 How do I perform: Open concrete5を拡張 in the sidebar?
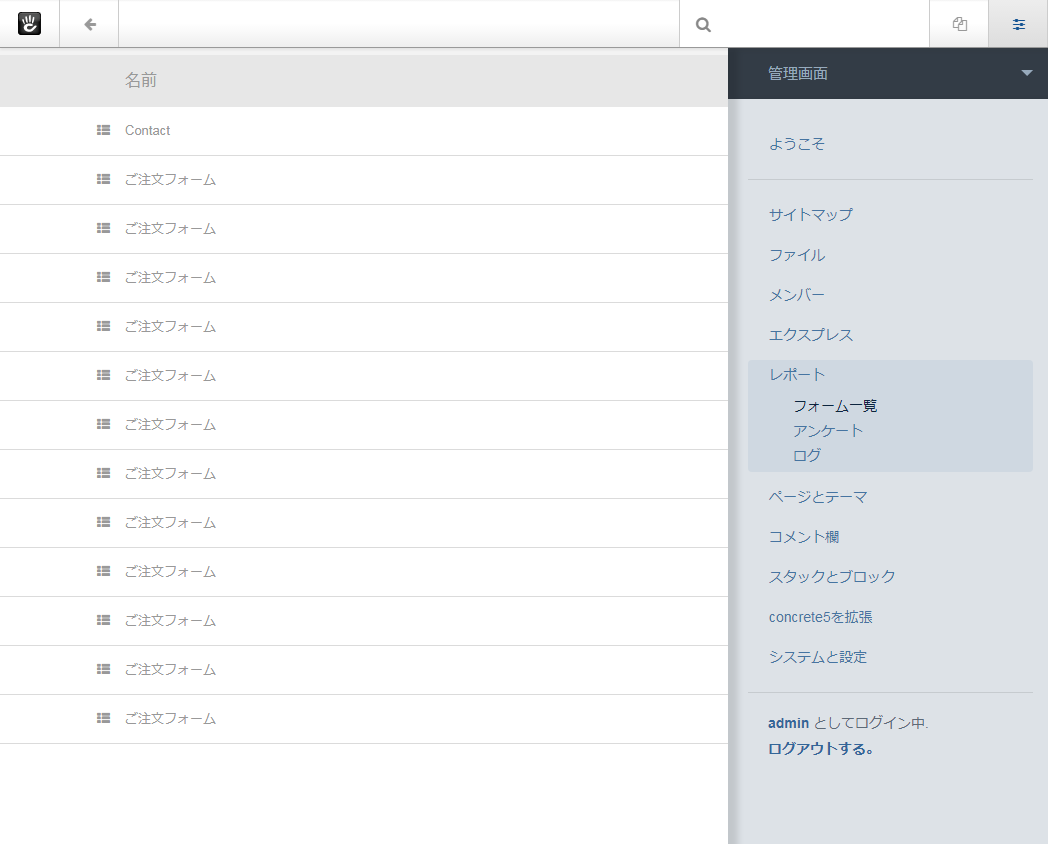[821, 617]
